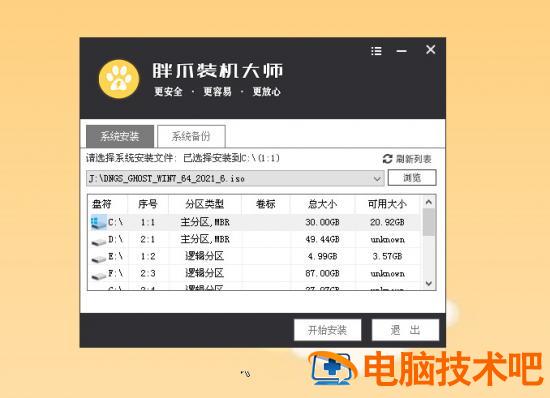Viewport: 550px width, 398px height.
Task: Click 主分区,MBR cell in the D:\ row
Action: (x=205, y=240)
